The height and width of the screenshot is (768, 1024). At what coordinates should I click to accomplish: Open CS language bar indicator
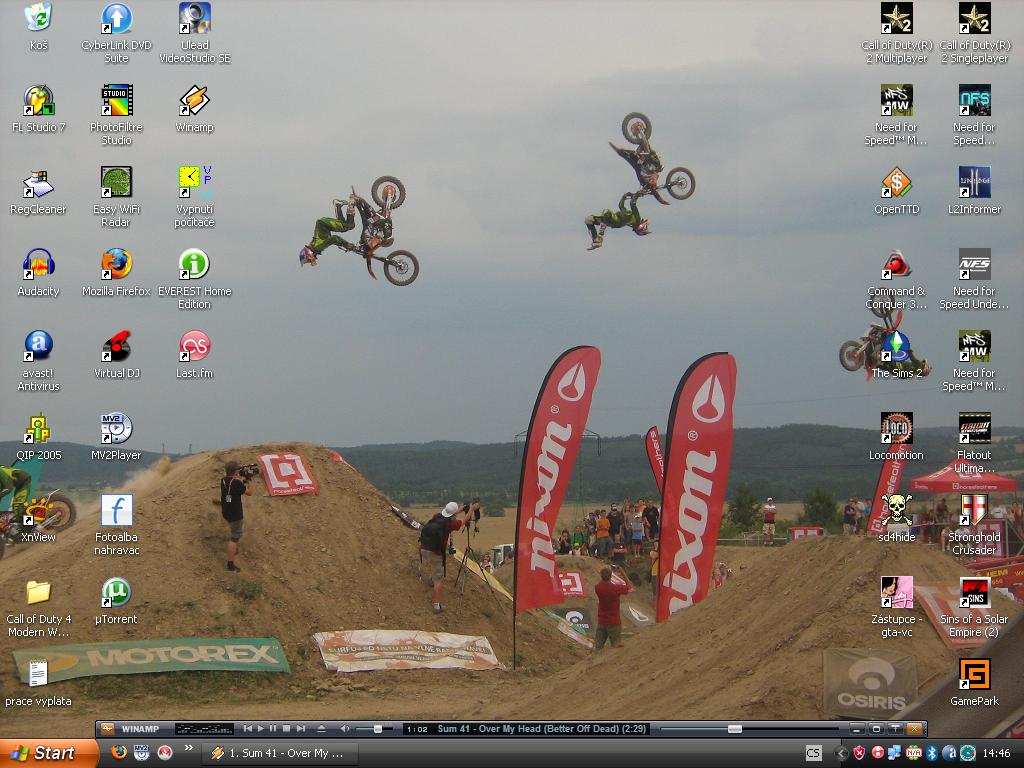click(x=813, y=753)
